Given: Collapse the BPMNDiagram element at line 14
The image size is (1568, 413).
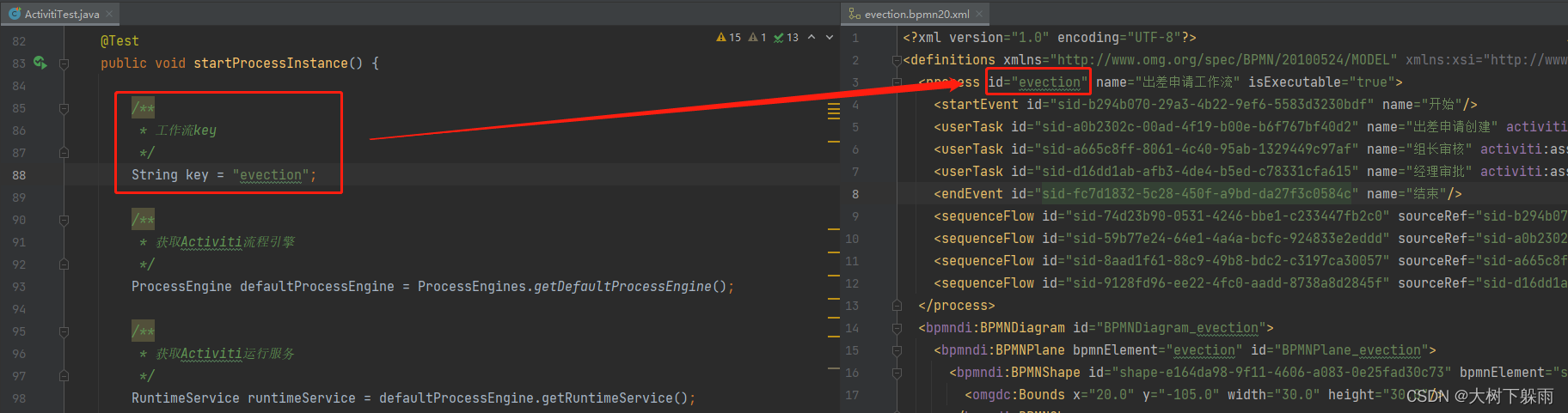Looking at the screenshot, I should pos(897,328).
